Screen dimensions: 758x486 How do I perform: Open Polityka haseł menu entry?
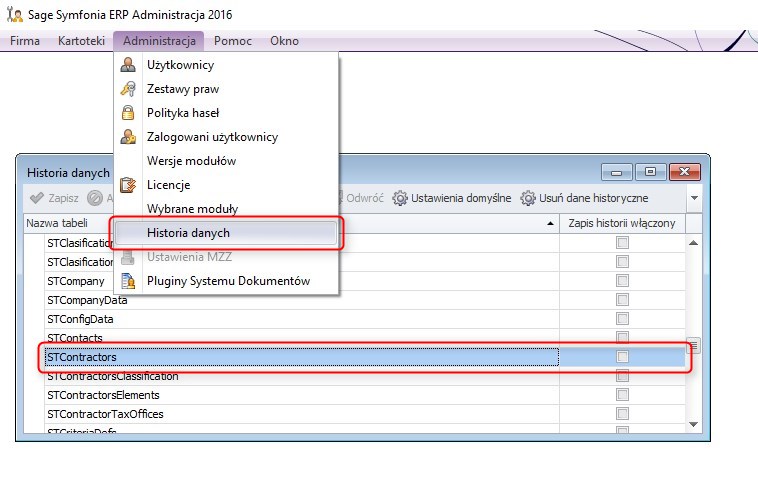coord(226,113)
